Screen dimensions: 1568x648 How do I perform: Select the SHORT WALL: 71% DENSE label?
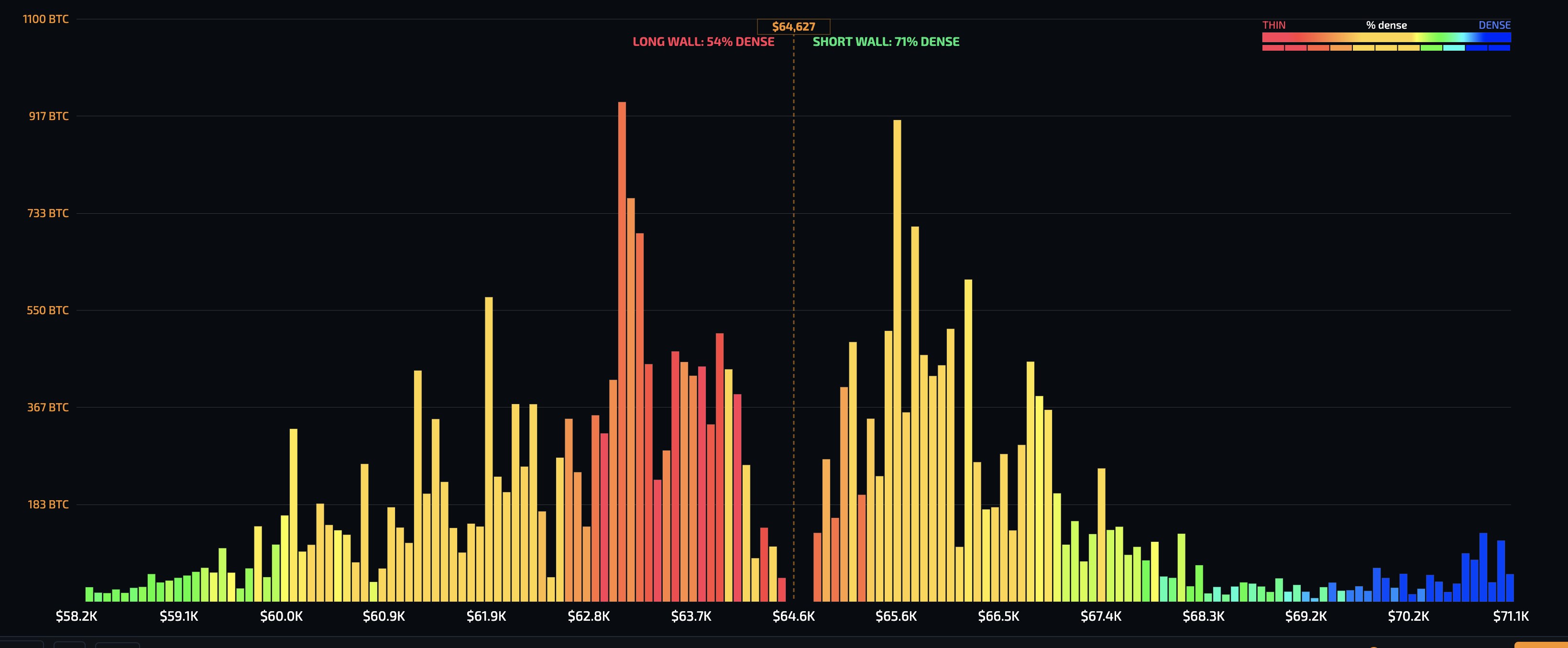(886, 42)
